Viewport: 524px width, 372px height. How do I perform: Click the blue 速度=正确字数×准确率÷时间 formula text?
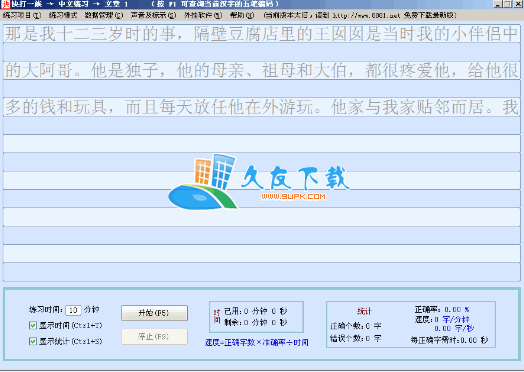[257, 343]
